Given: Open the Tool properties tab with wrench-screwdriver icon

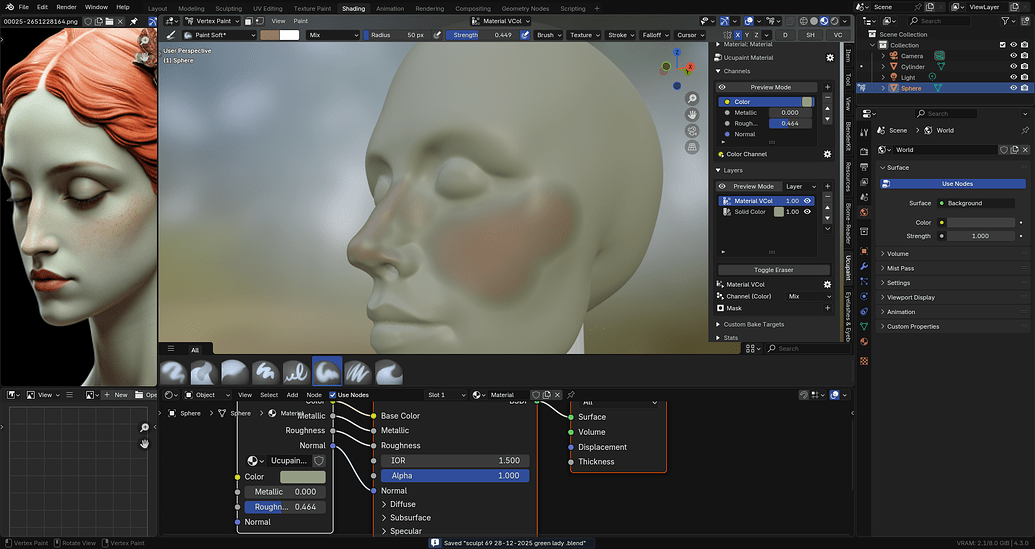Looking at the screenshot, I should [x=864, y=133].
